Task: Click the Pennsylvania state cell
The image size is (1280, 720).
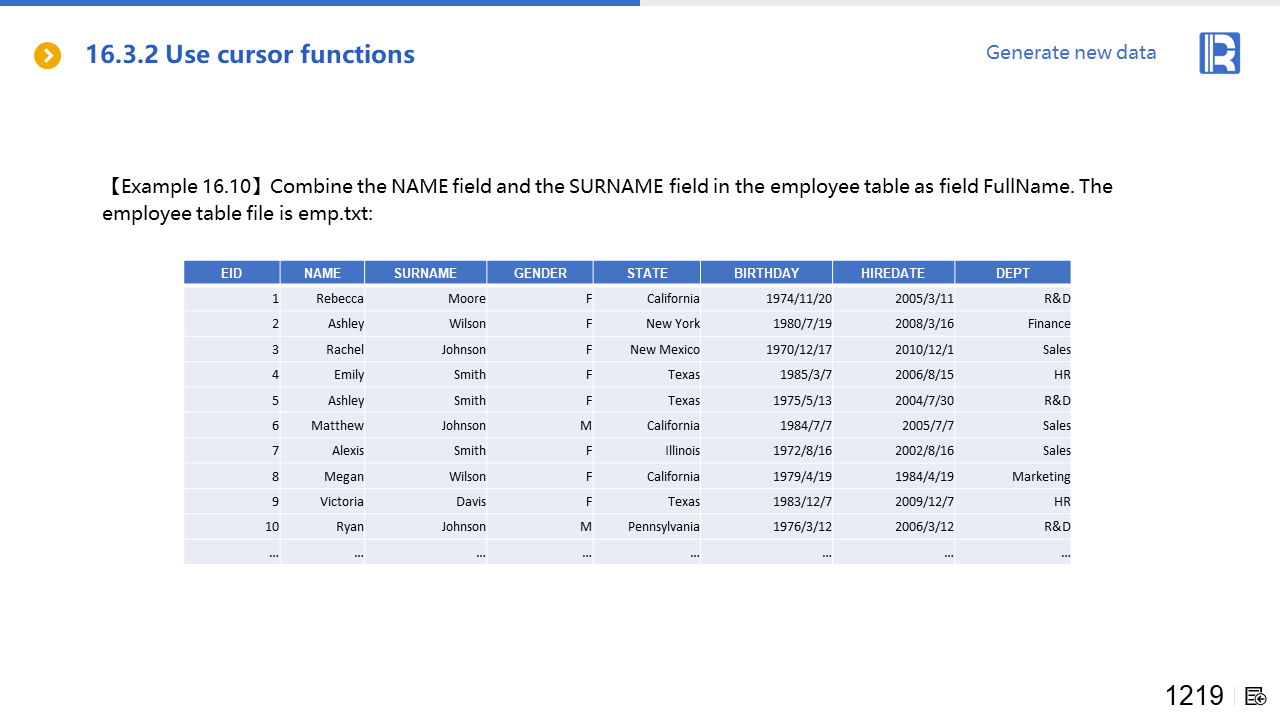Action: pyautogui.click(x=663, y=527)
